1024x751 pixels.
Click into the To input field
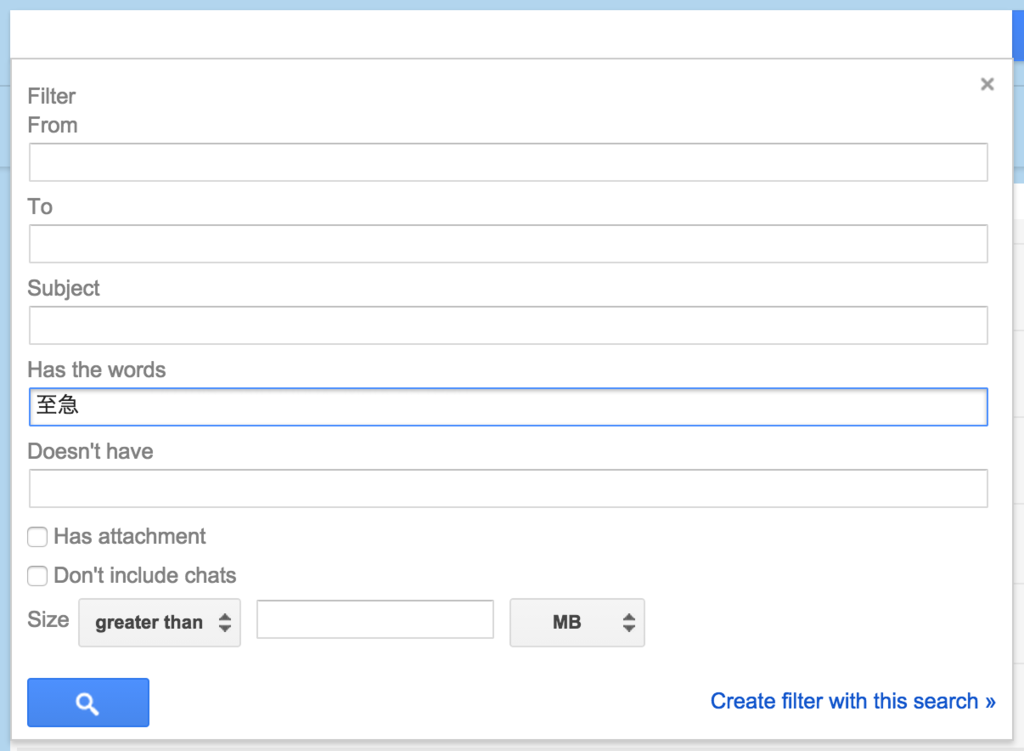click(508, 244)
